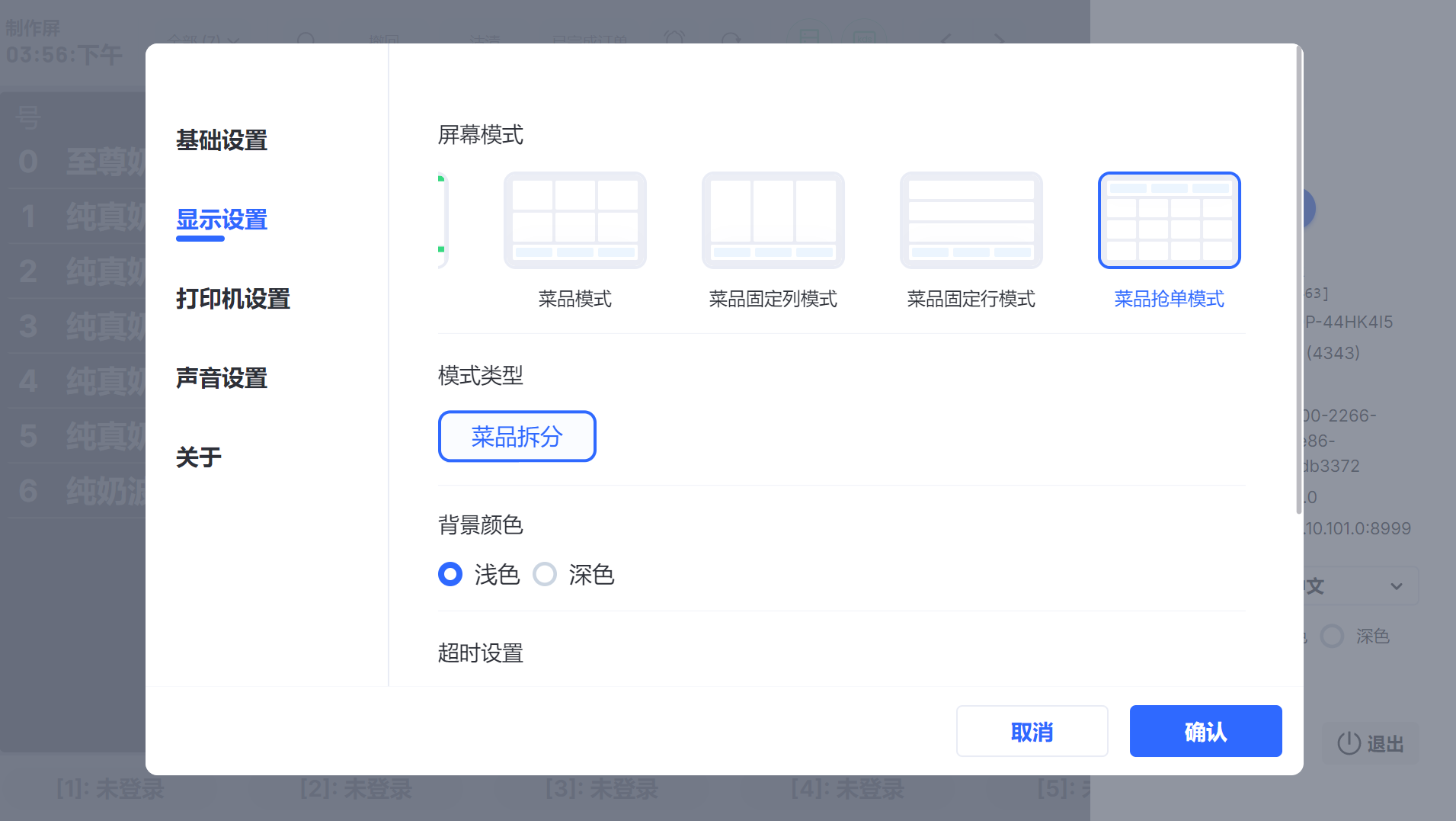Select the 菜品抢单模式 layout thumbnail
1456x821 pixels.
(x=1170, y=220)
